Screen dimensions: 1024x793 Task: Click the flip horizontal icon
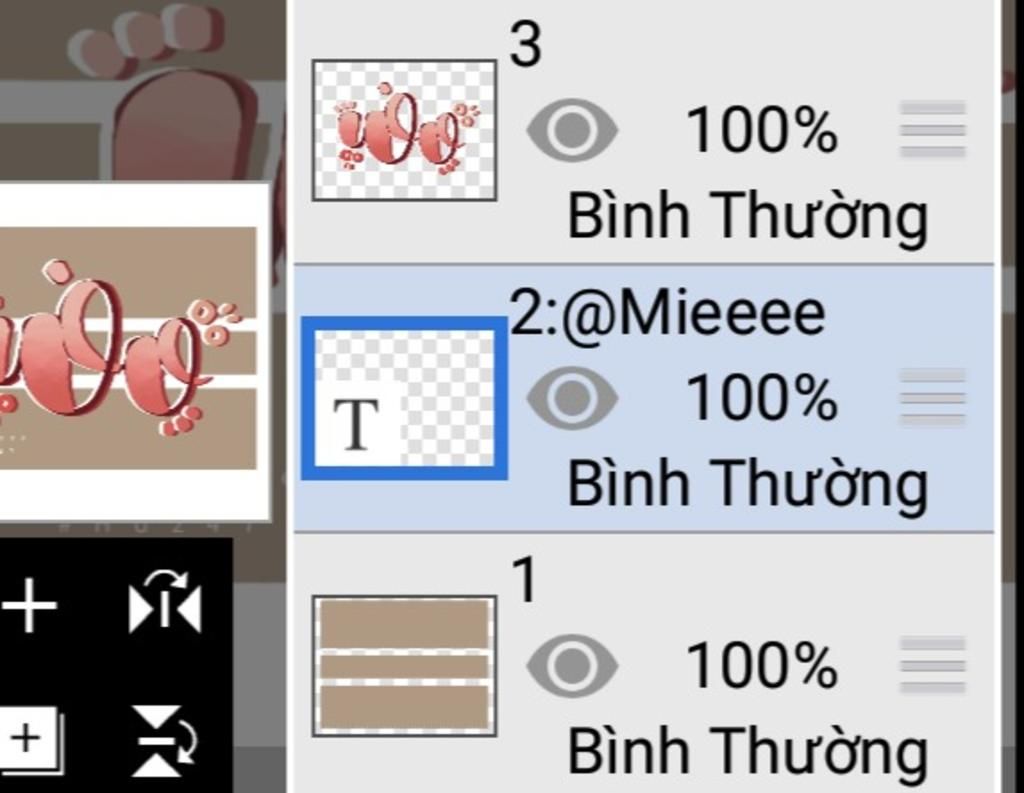[165, 603]
